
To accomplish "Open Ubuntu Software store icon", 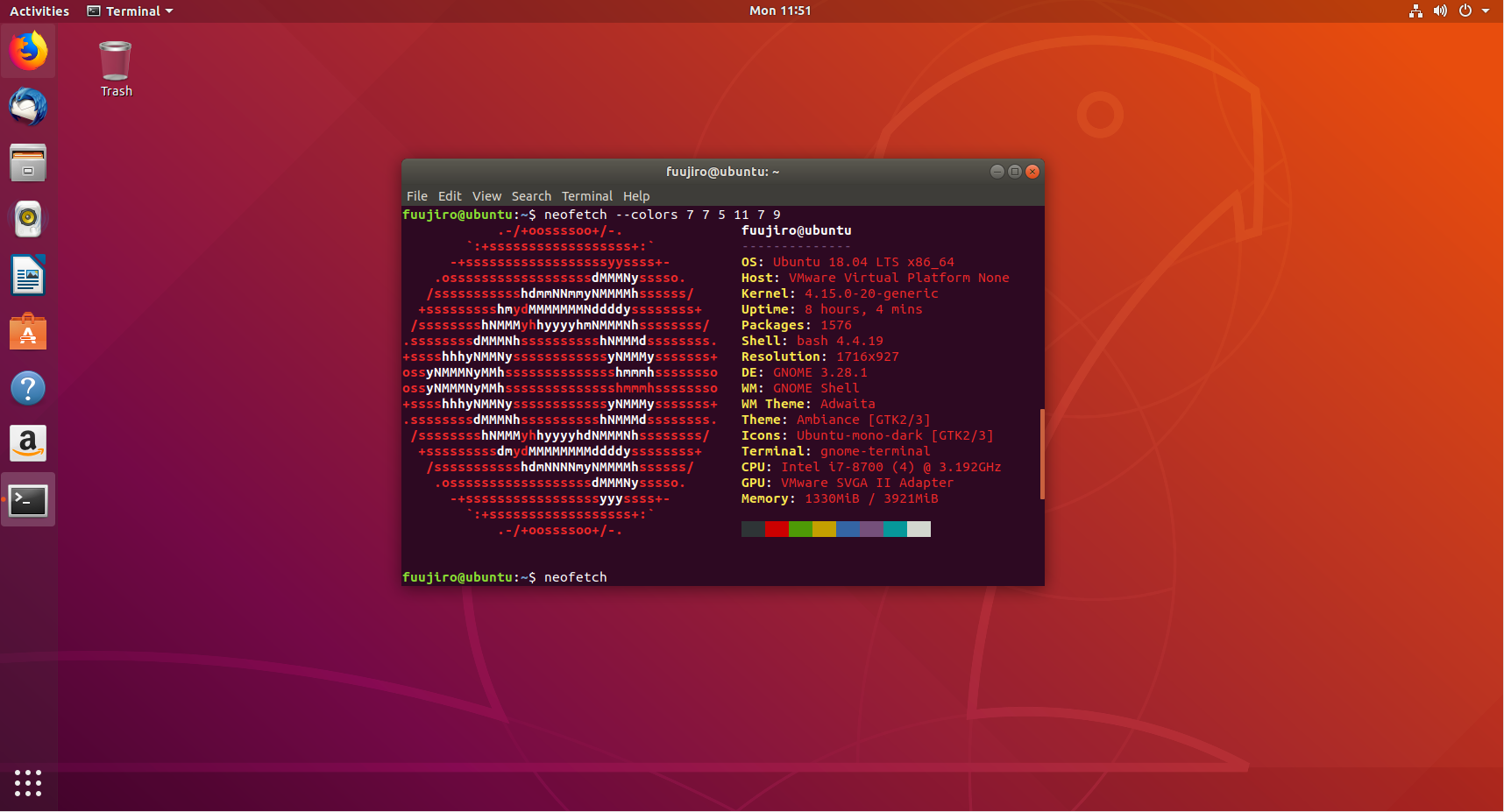I will (28, 332).
